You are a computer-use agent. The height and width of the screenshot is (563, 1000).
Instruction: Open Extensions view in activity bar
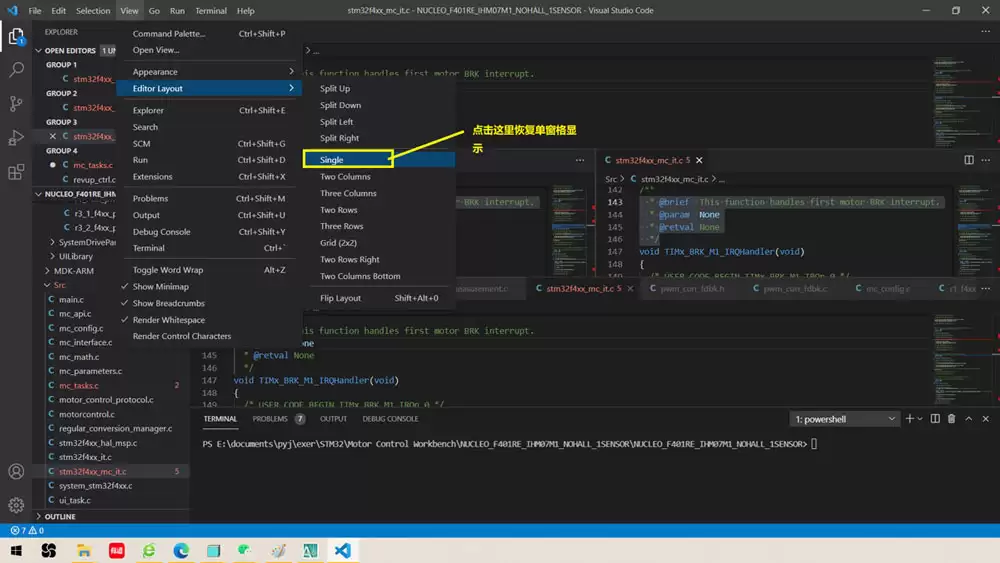[x=16, y=172]
